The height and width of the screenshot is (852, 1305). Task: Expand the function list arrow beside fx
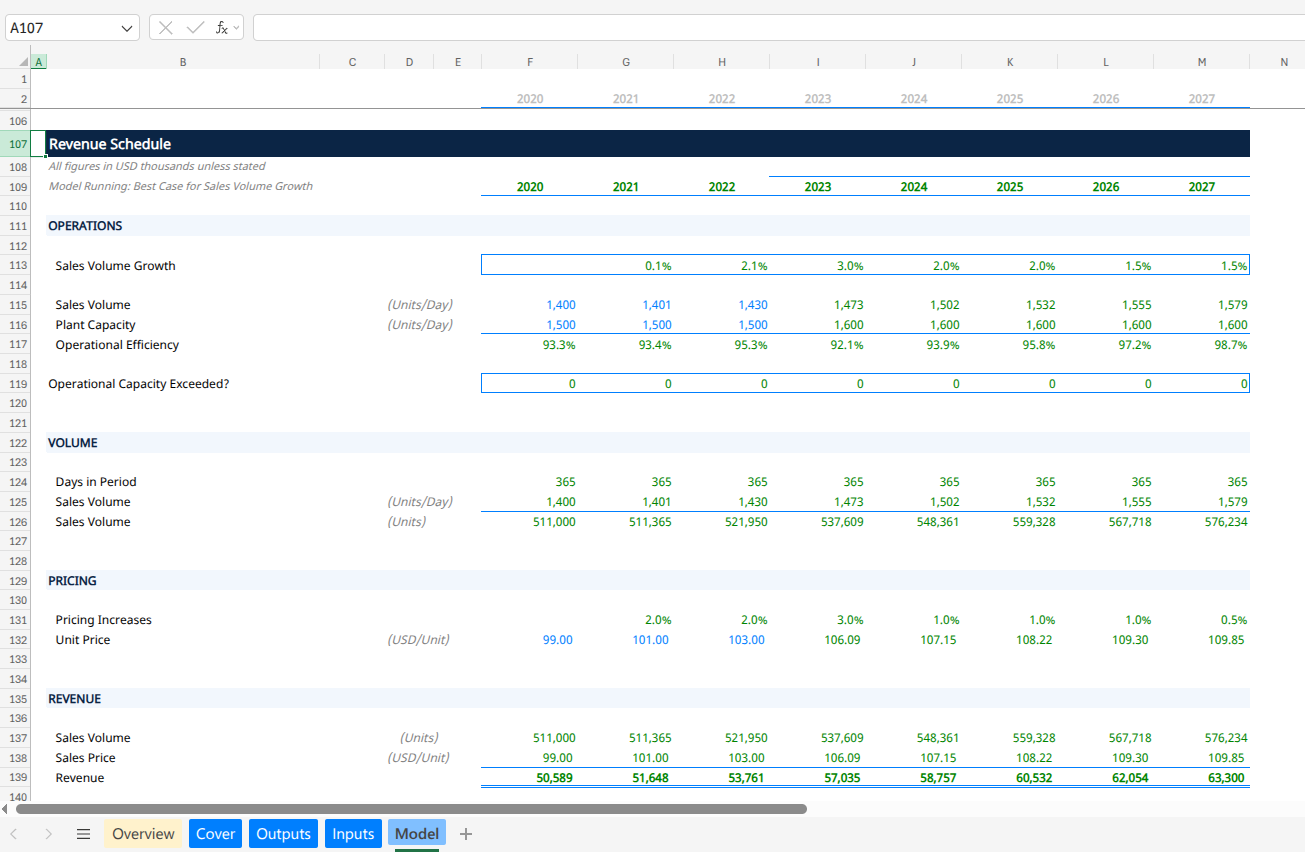tap(237, 28)
